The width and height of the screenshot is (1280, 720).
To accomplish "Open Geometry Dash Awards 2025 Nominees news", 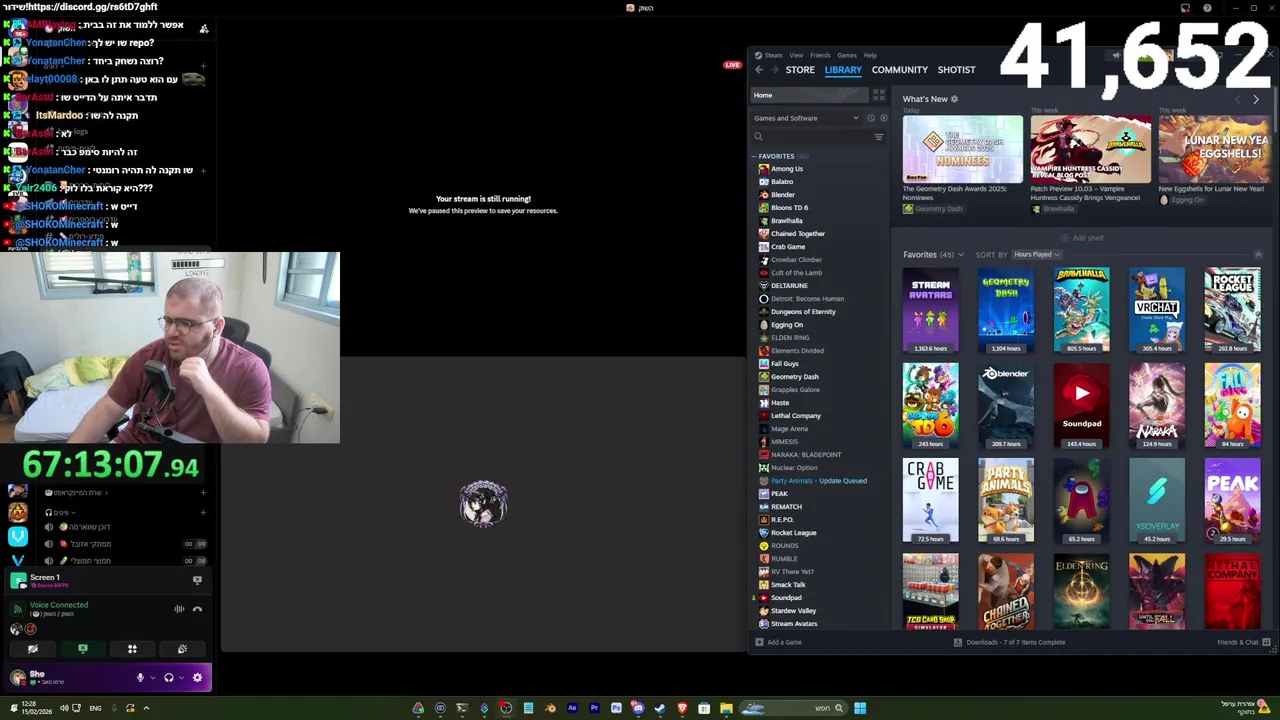I will pos(963,150).
